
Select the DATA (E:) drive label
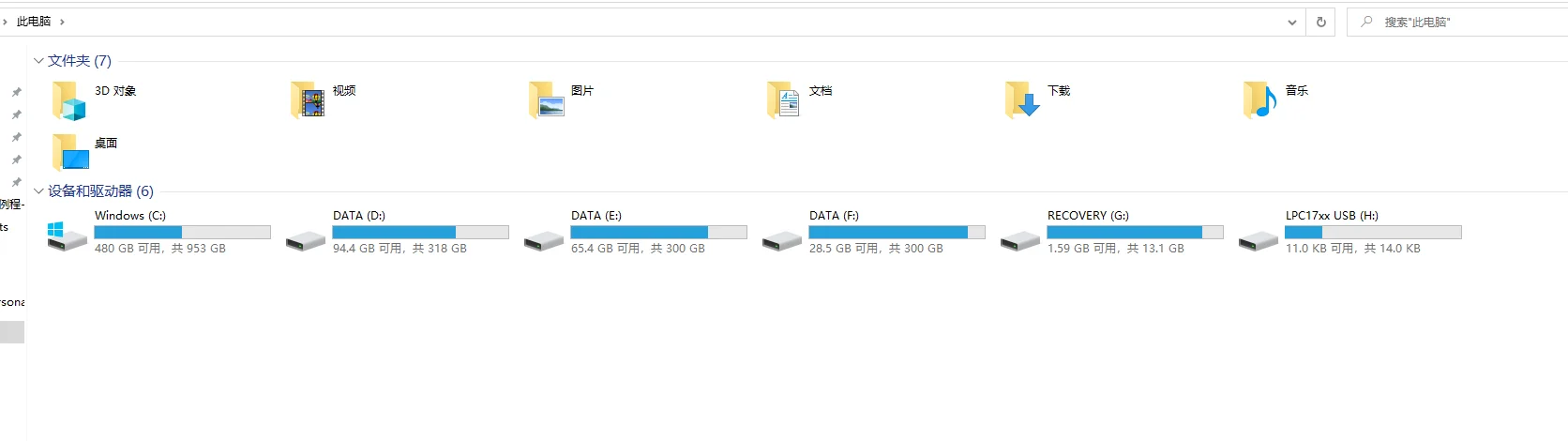[596, 216]
